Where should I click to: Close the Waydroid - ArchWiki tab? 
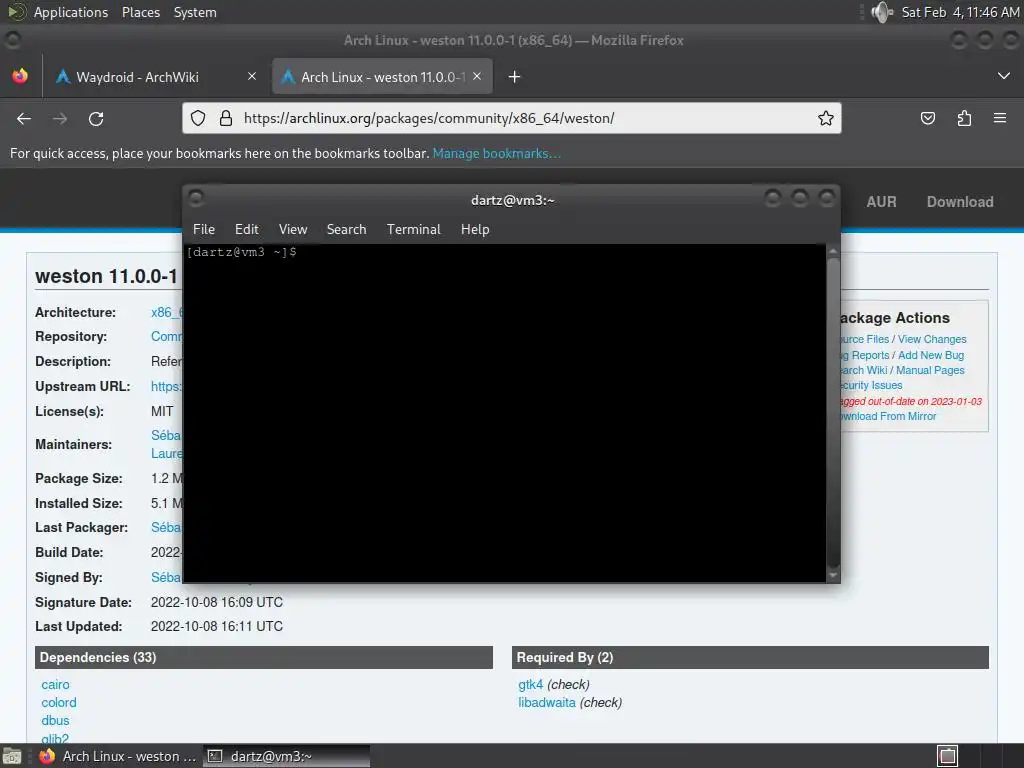pyautogui.click(x=252, y=76)
